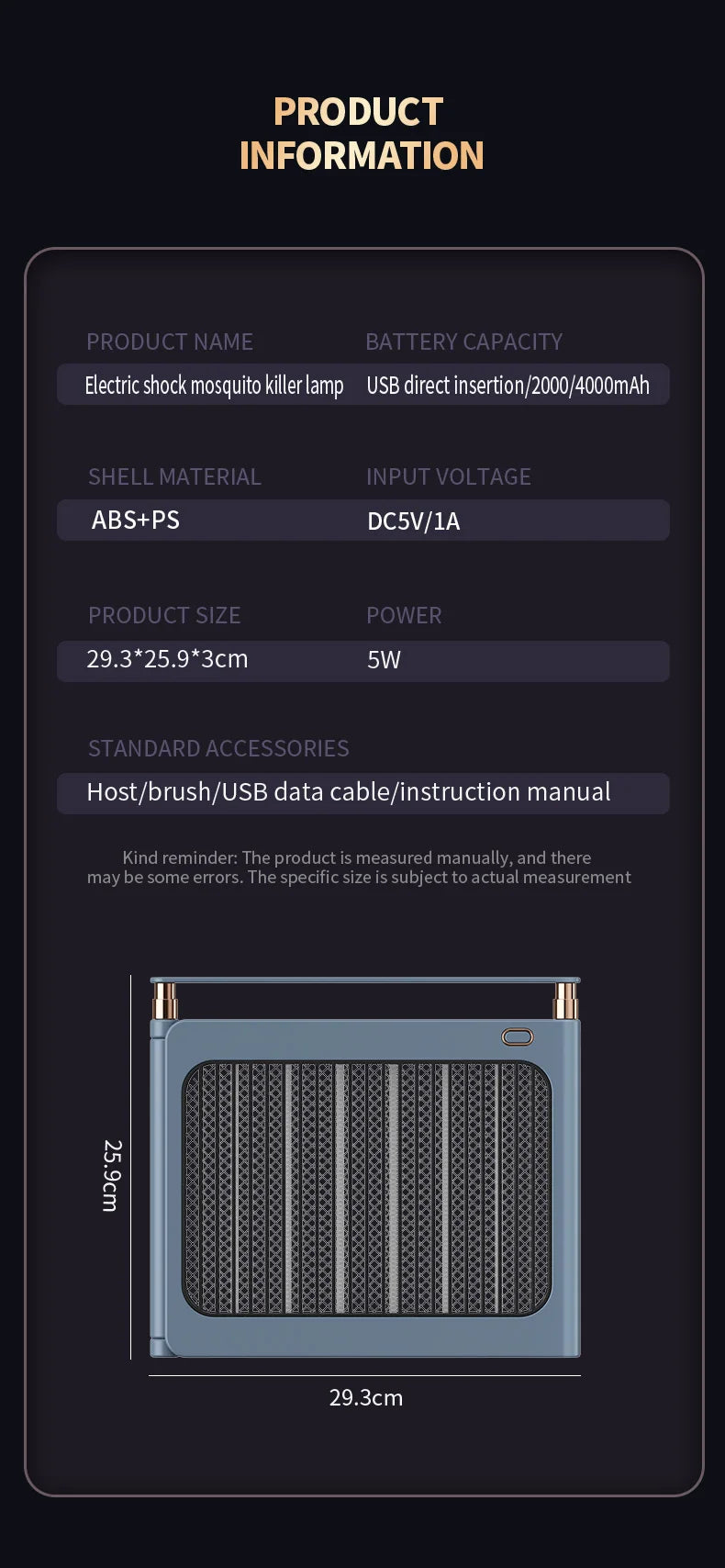This screenshot has width=725, height=1568.
Task: Click the 29.3cm width dimension label
Action: coord(365,1398)
